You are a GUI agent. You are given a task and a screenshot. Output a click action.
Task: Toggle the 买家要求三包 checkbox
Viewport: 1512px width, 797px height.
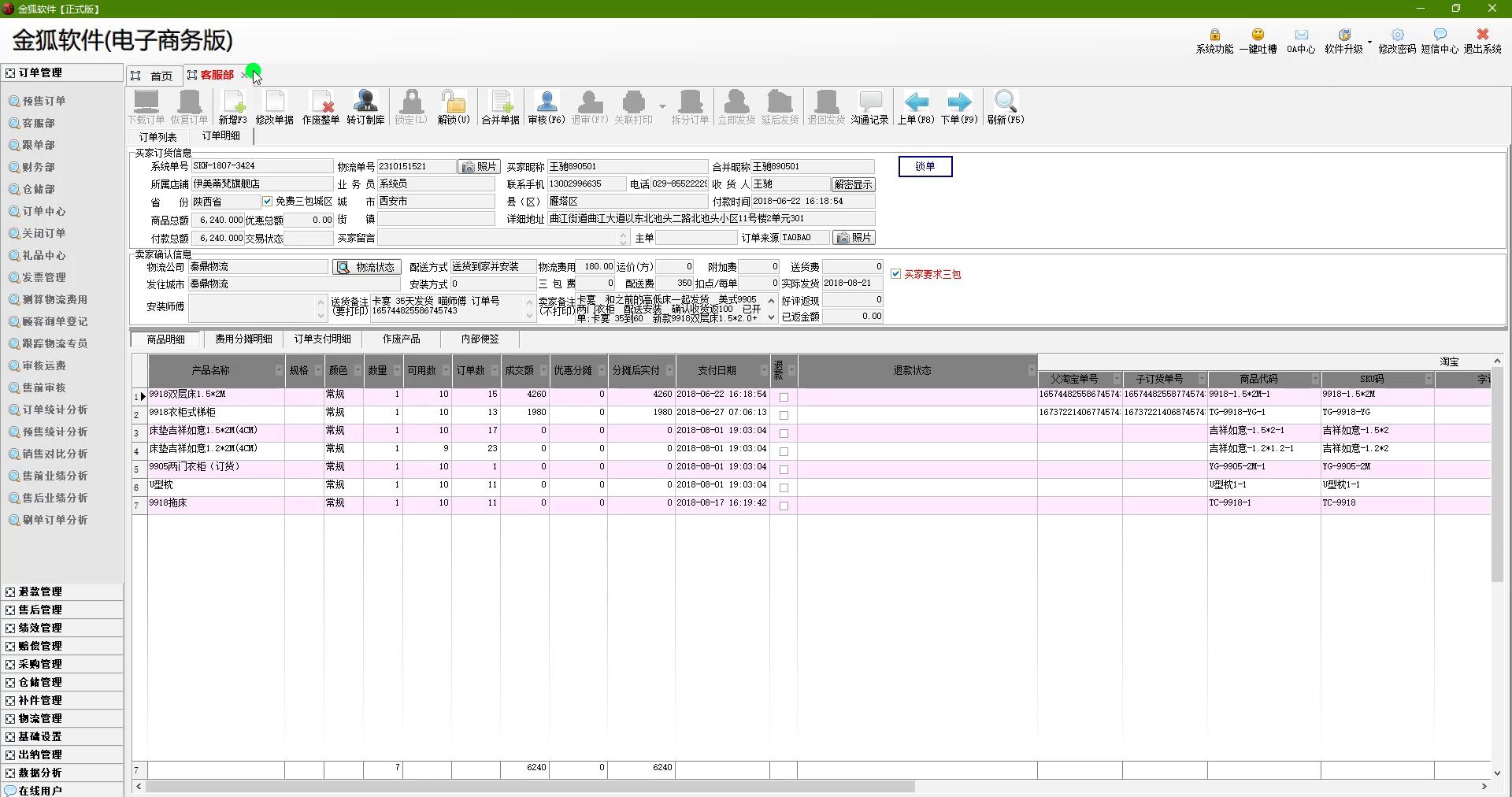coord(896,274)
